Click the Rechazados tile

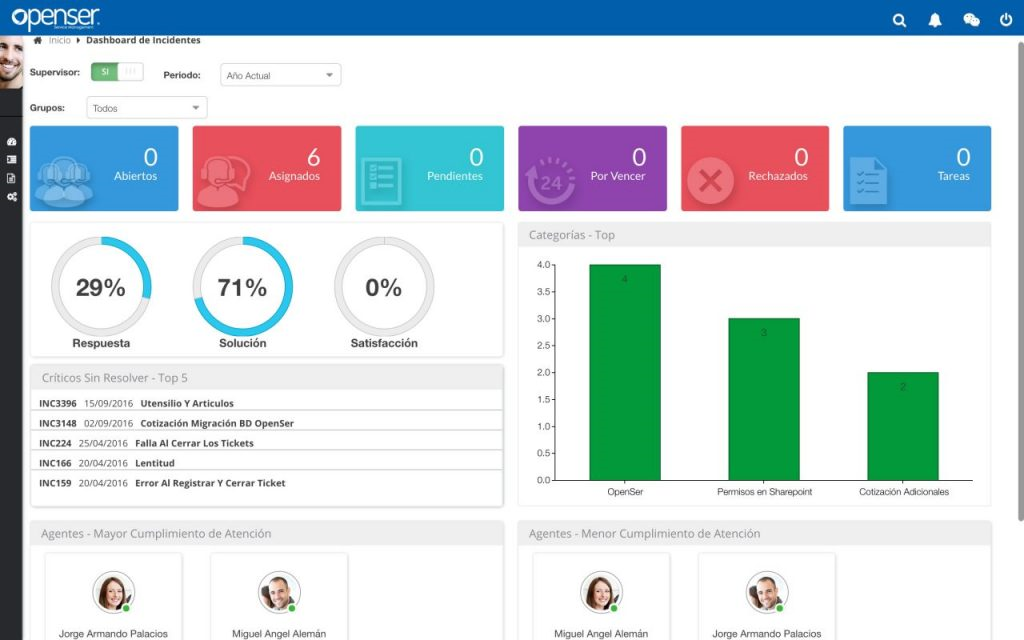754,168
